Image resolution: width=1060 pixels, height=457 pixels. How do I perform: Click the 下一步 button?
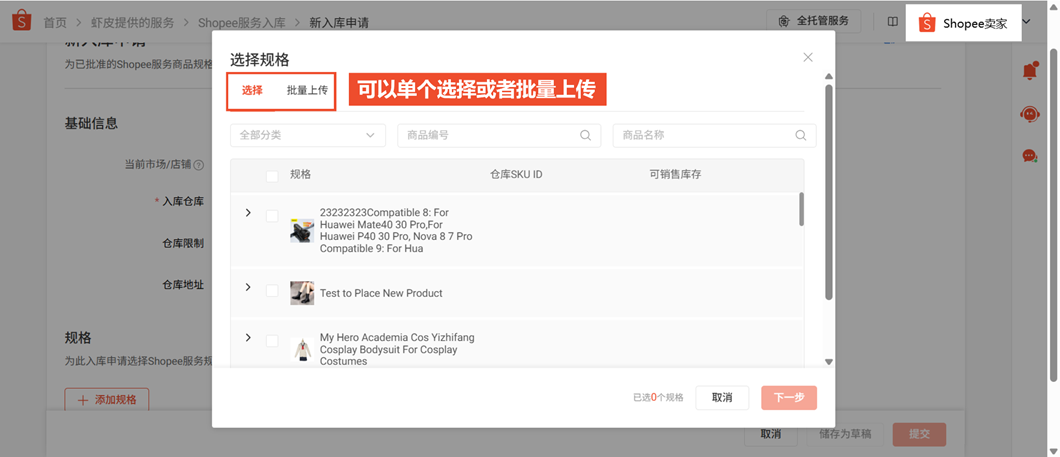click(789, 398)
